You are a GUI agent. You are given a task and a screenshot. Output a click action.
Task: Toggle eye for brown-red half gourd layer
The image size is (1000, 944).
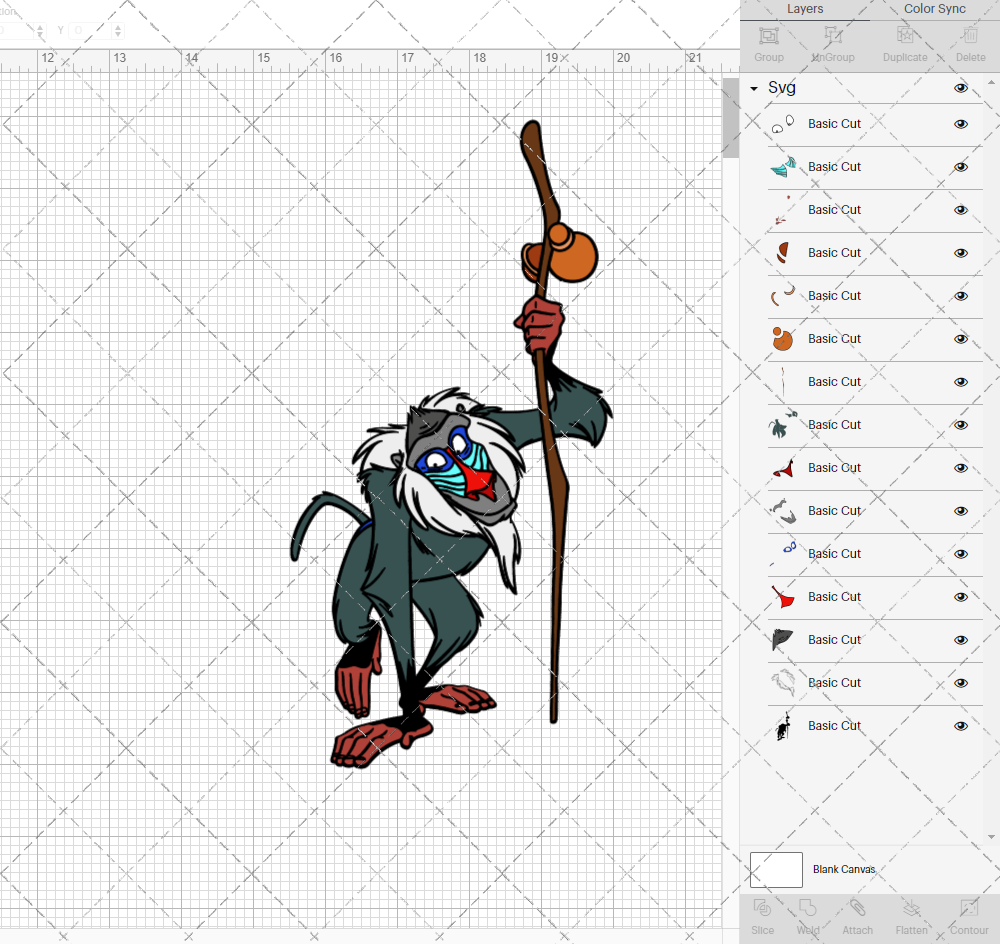(x=960, y=253)
